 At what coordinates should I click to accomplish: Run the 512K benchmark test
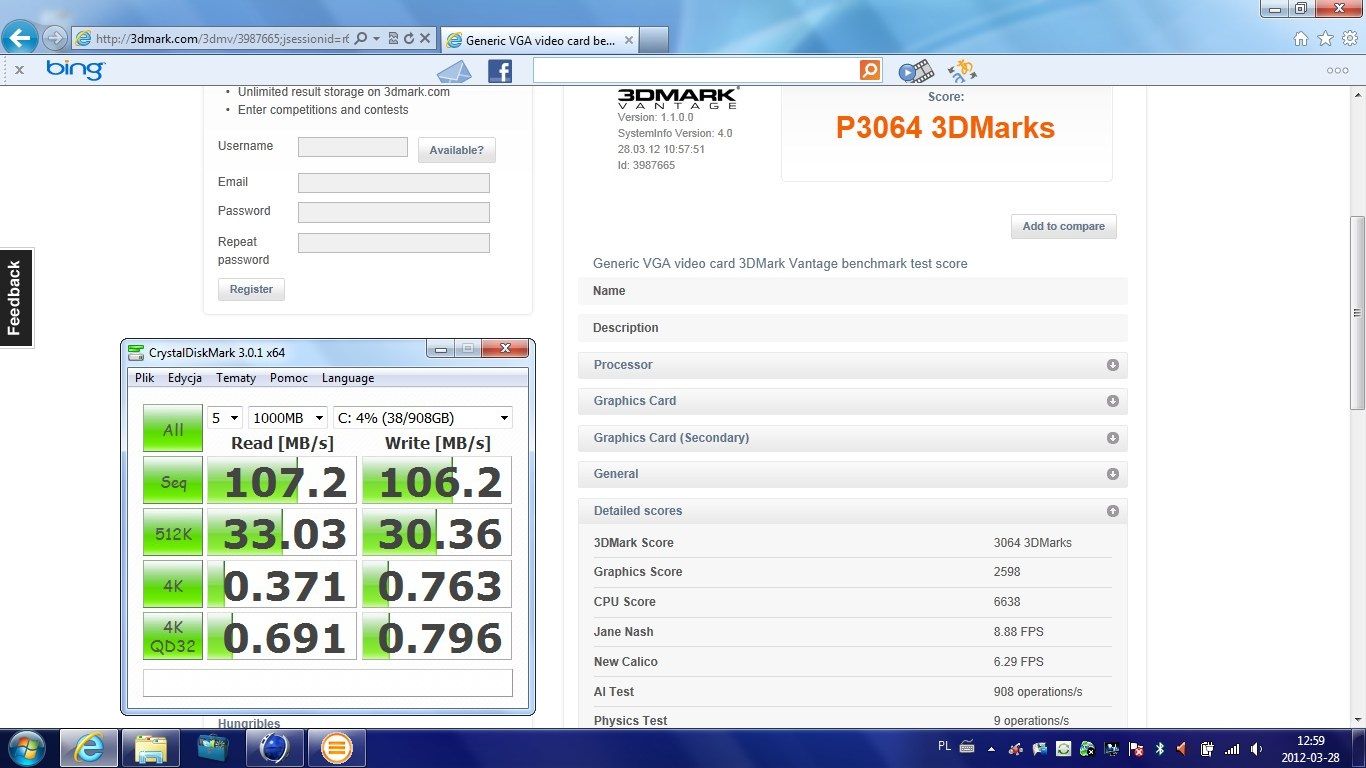pos(173,533)
